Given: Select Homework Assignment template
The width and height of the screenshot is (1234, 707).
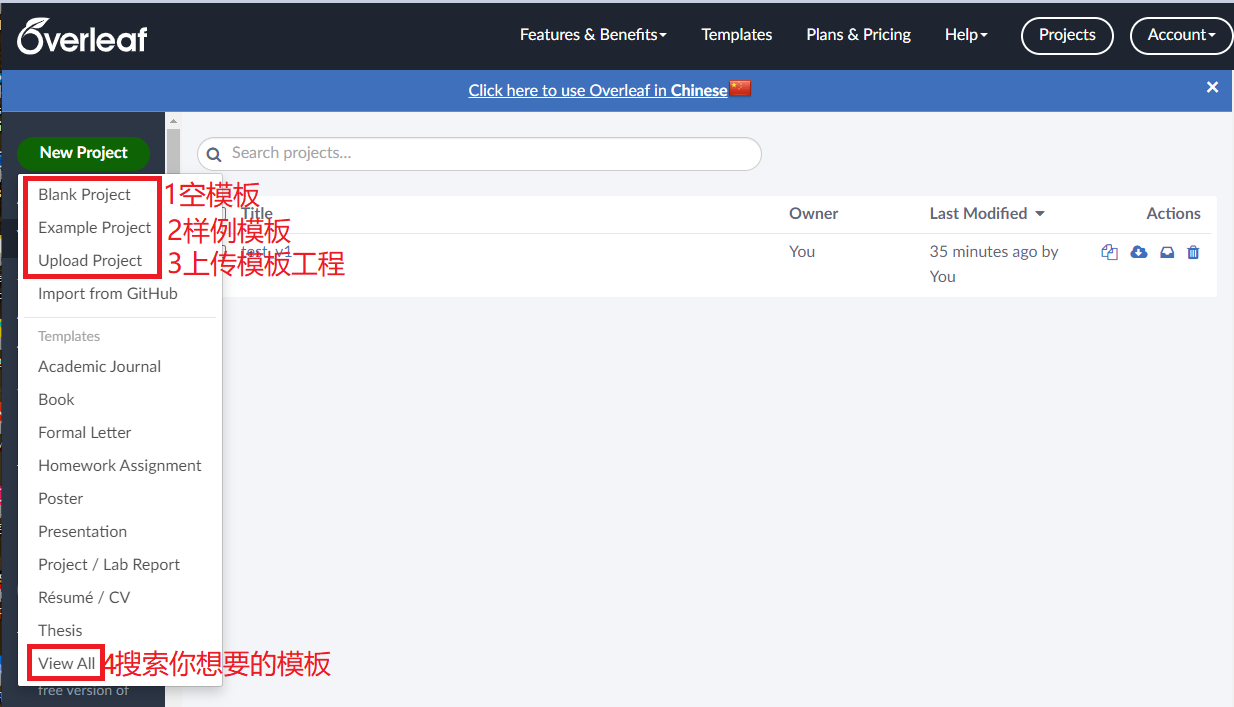Looking at the screenshot, I should (x=120, y=465).
